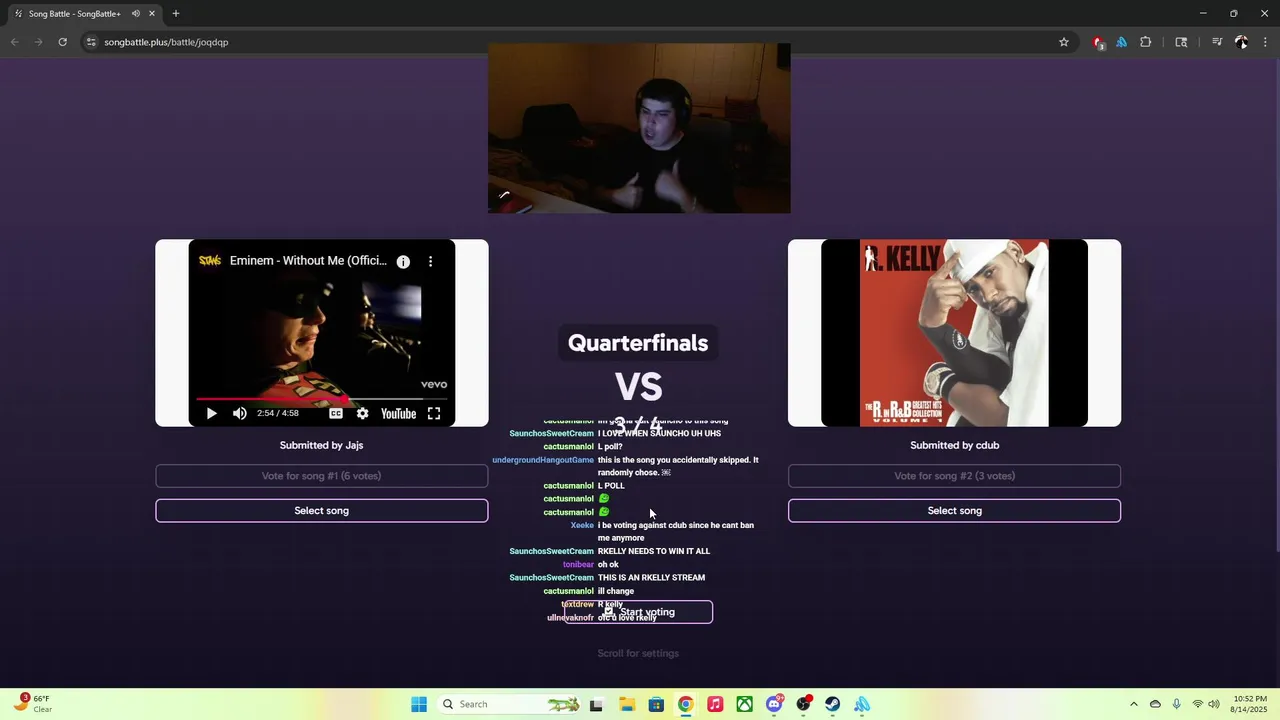Open Chrome from the taskbar
This screenshot has width=1280, height=720.
[x=685, y=704]
